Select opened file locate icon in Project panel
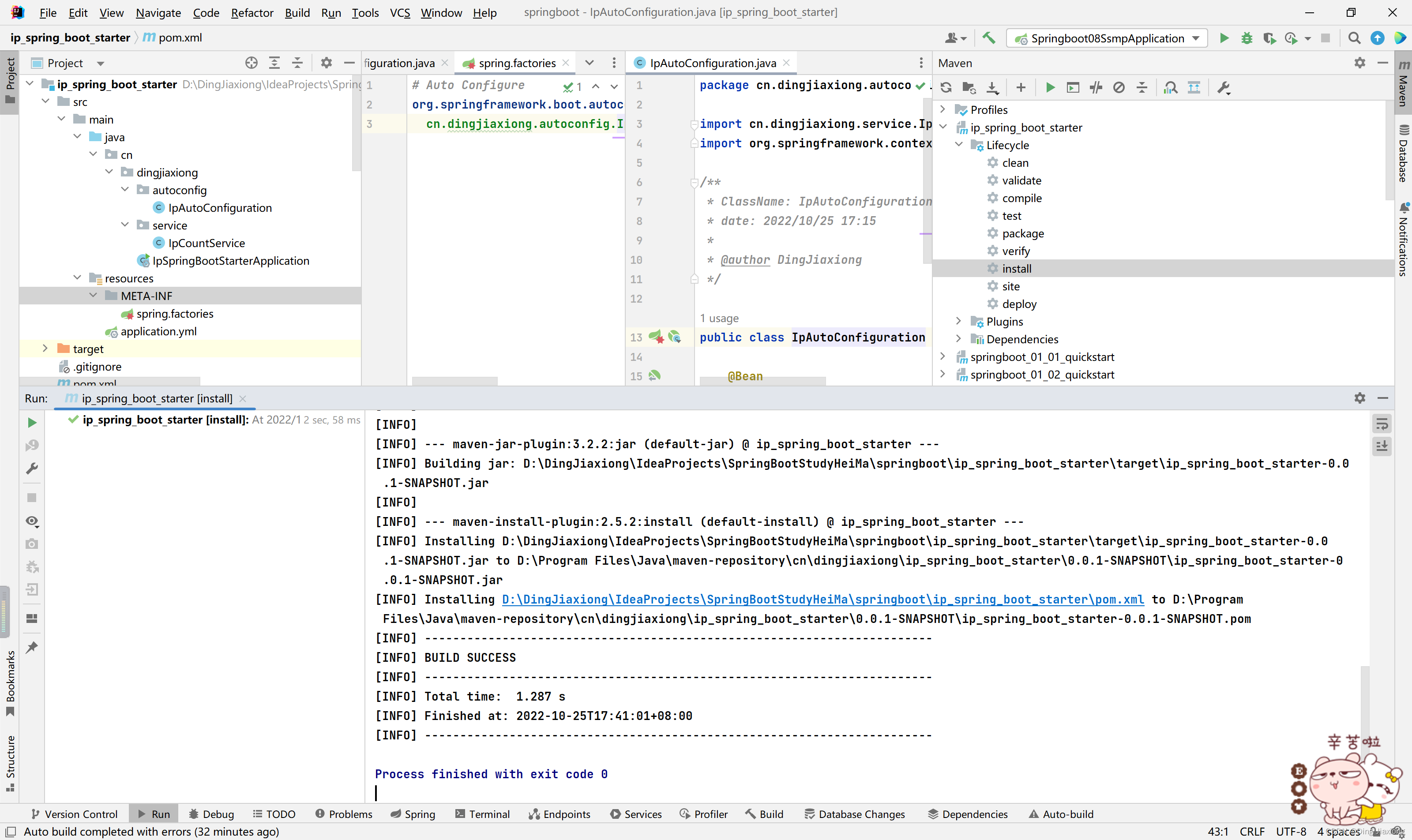 [x=252, y=63]
